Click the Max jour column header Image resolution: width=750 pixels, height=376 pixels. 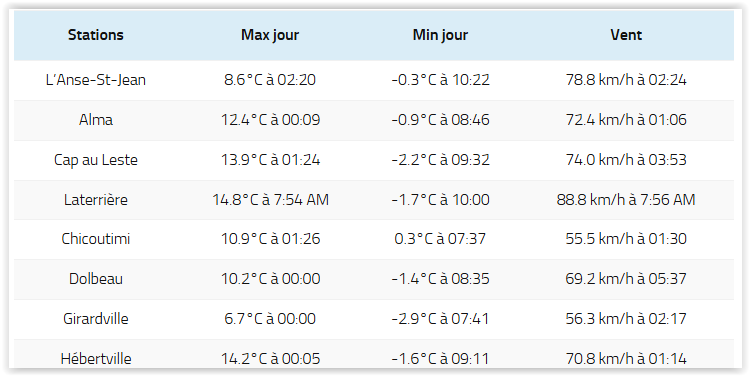[270, 35]
